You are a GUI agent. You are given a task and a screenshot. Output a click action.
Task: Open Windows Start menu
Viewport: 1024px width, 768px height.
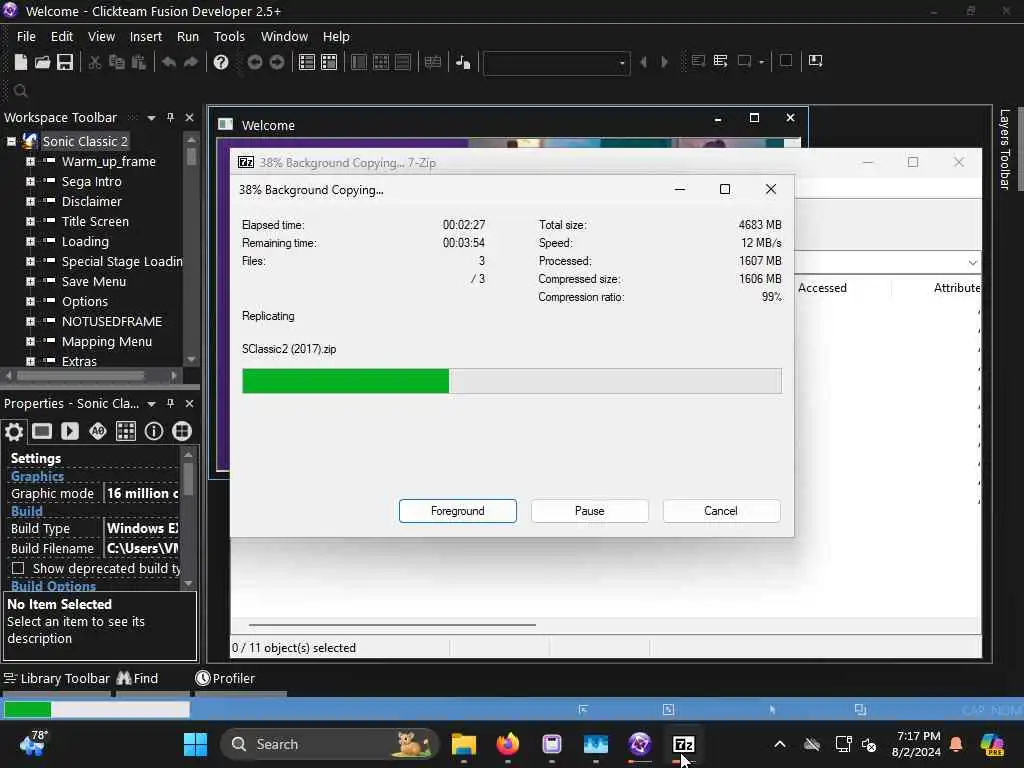coord(195,744)
